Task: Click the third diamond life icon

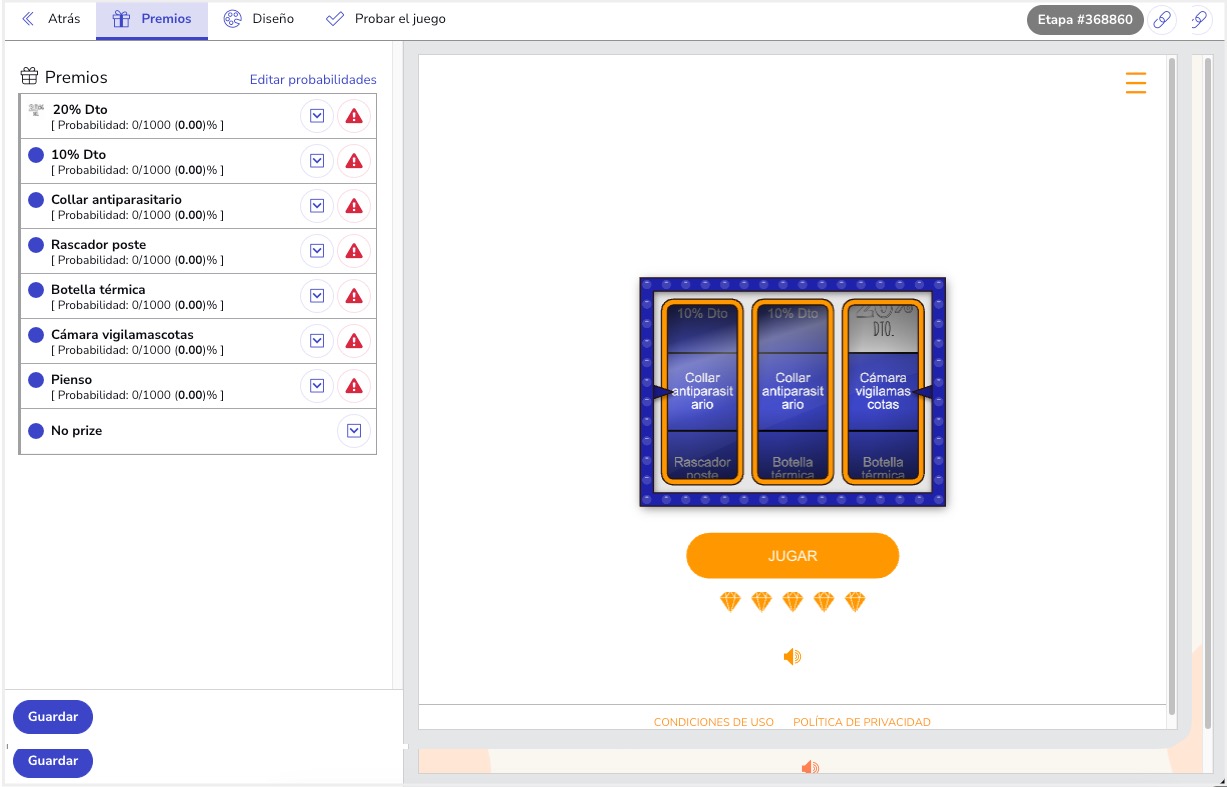Action: tap(793, 602)
